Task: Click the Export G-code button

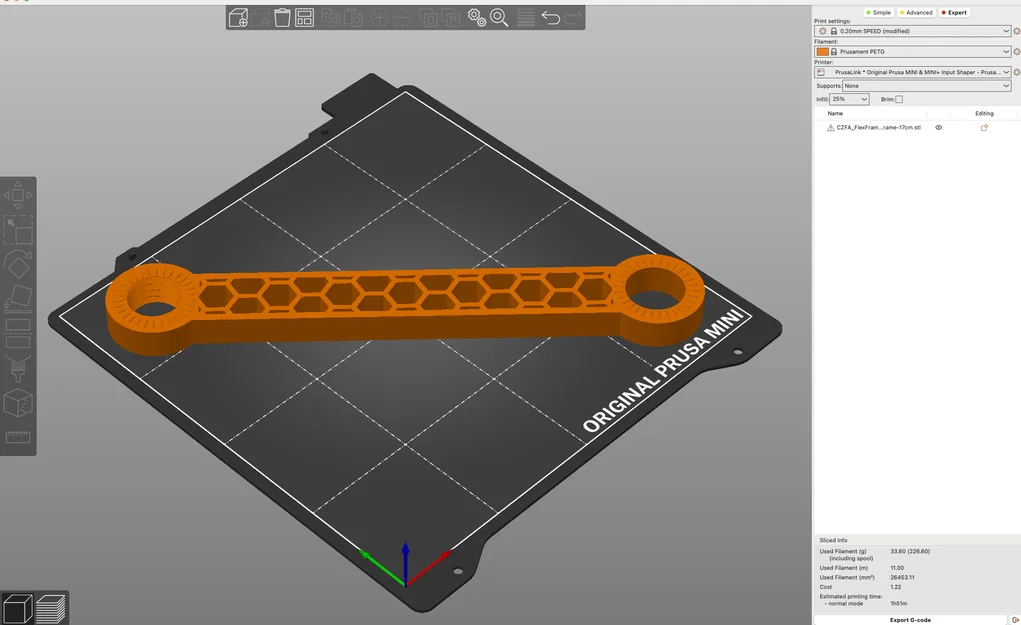Action: pos(910,620)
